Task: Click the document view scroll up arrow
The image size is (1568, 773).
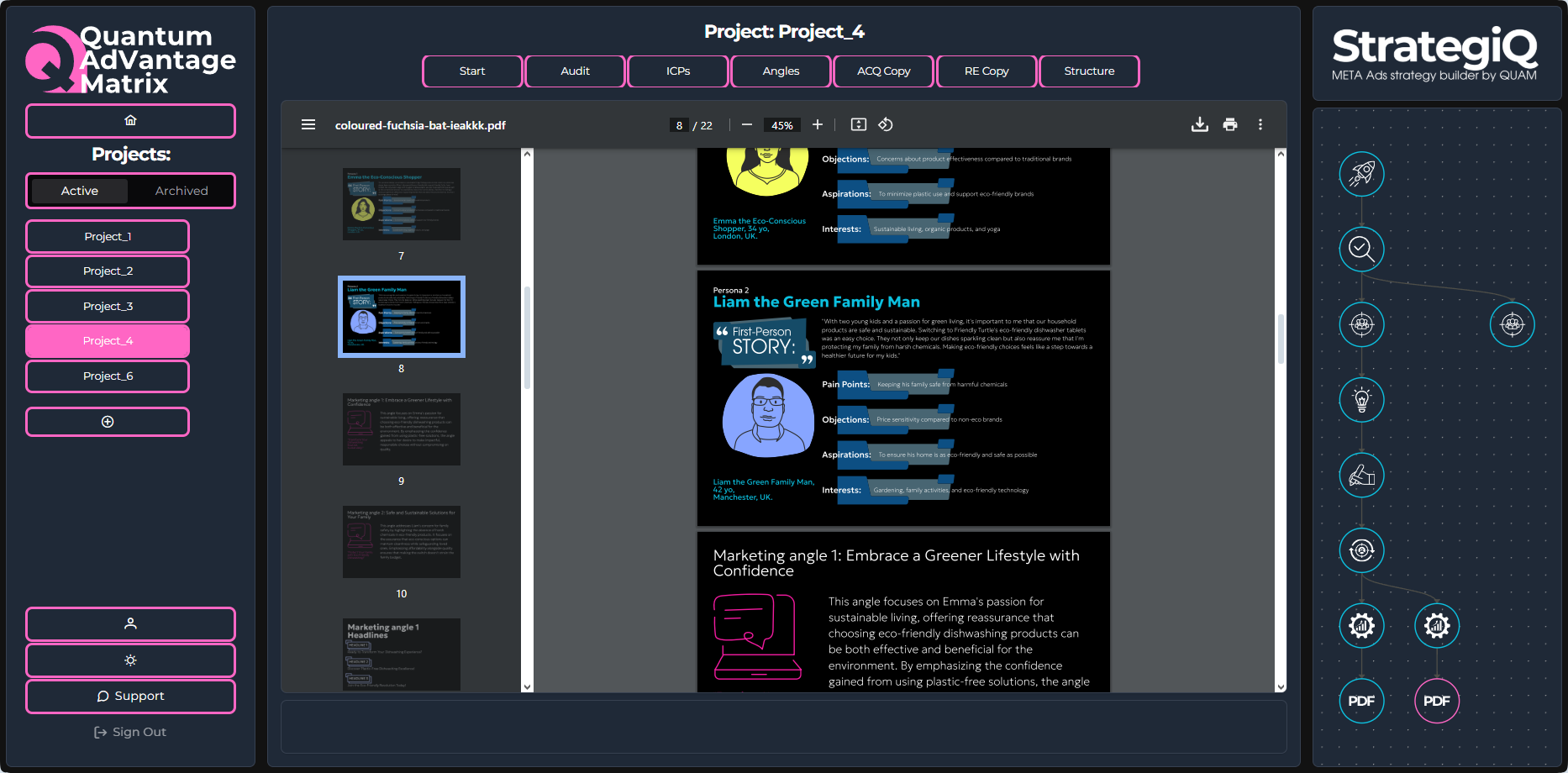Action: 1281,154
